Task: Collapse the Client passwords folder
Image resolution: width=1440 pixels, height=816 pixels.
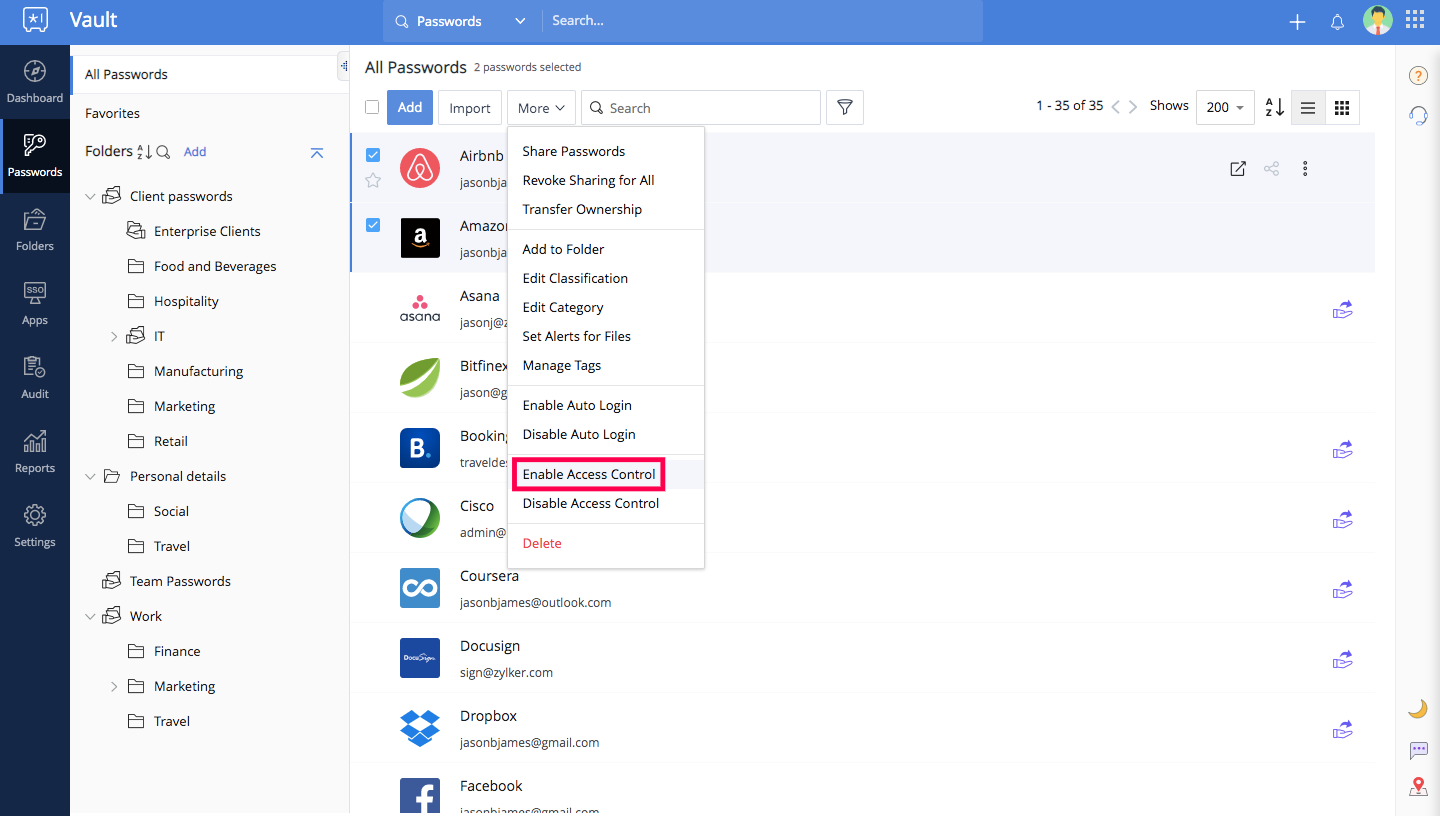Action: tap(90, 196)
